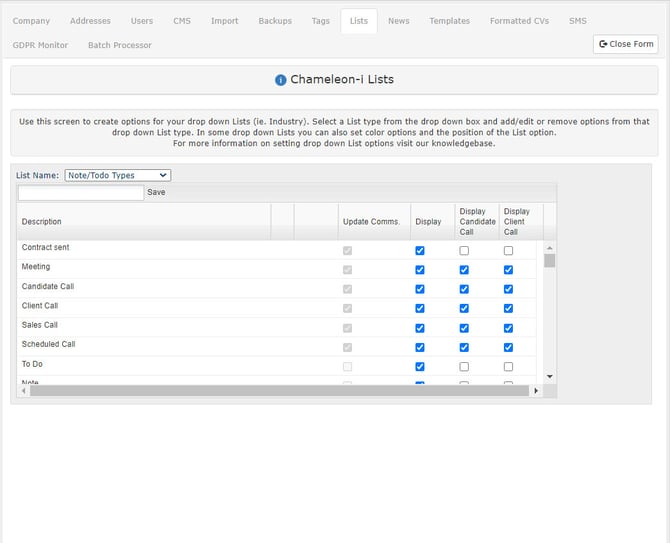Click the Update Comms. column header
This screenshot has height=543, width=670.
tap(374, 222)
